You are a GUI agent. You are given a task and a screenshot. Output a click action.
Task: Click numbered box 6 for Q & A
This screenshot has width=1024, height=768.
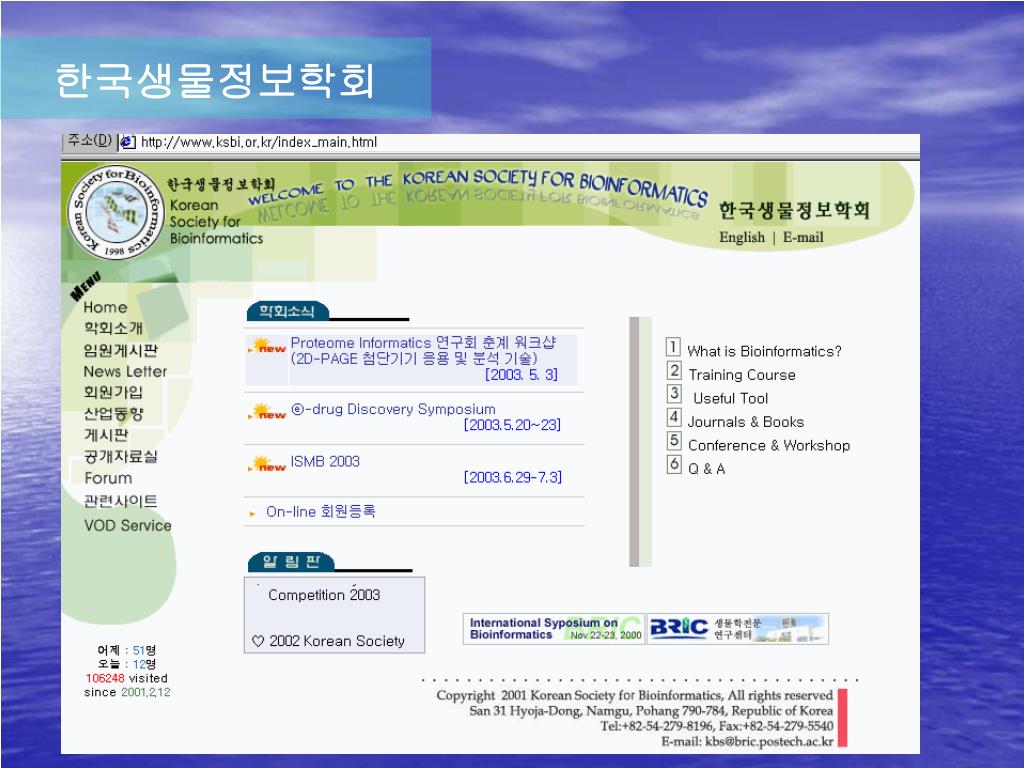coord(673,464)
